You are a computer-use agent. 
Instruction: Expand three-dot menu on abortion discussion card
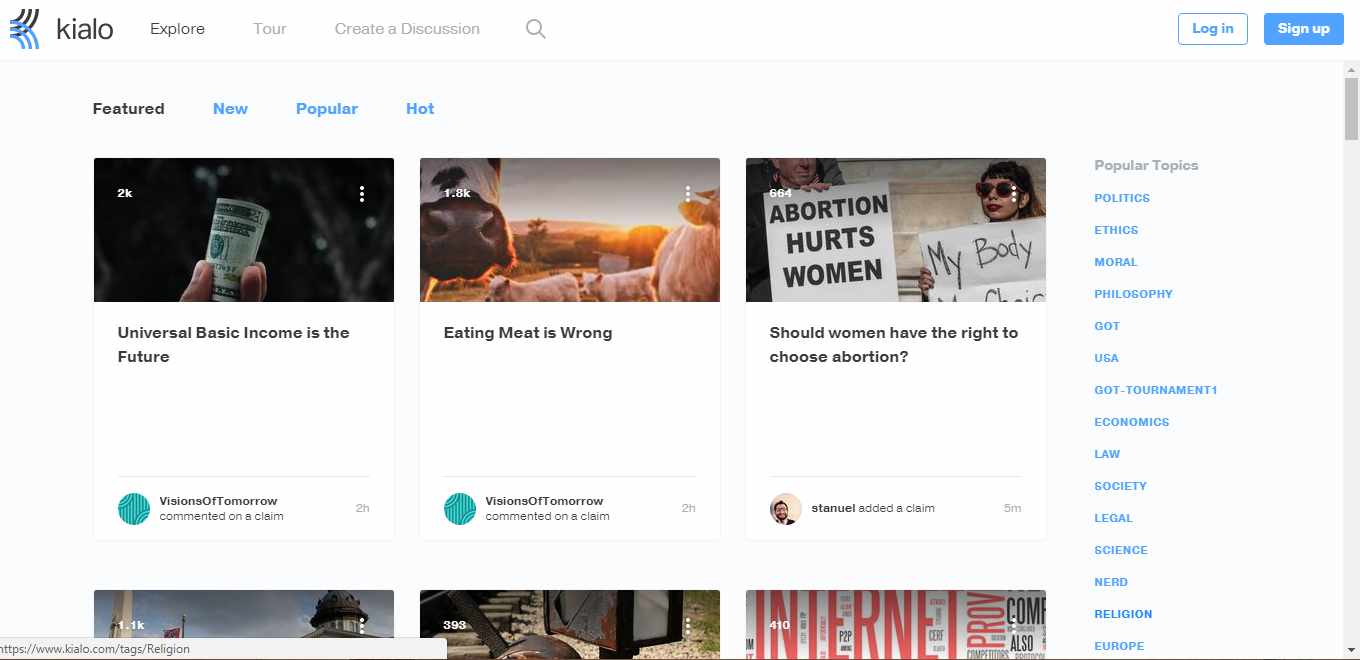coord(1014,194)
